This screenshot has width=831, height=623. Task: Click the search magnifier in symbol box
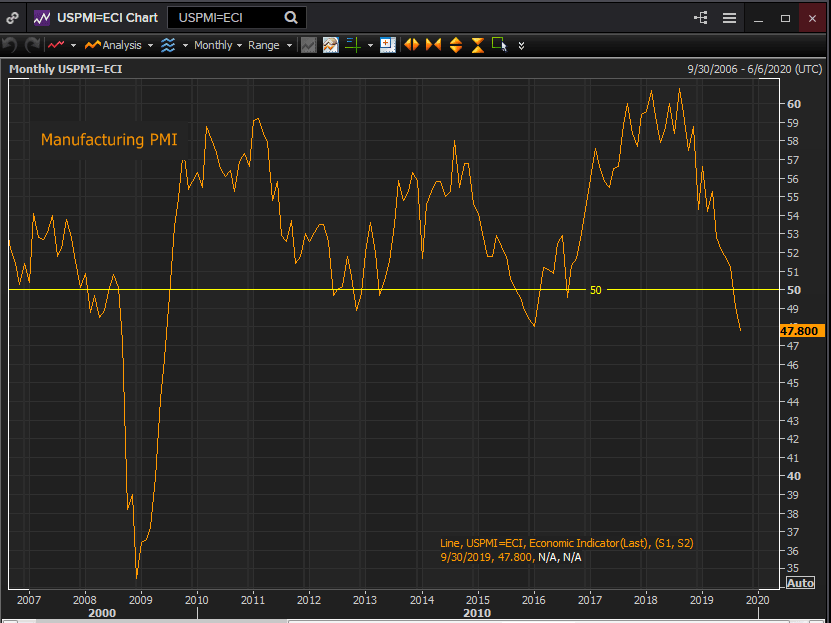pyautogui.click(x=291, y=18)
